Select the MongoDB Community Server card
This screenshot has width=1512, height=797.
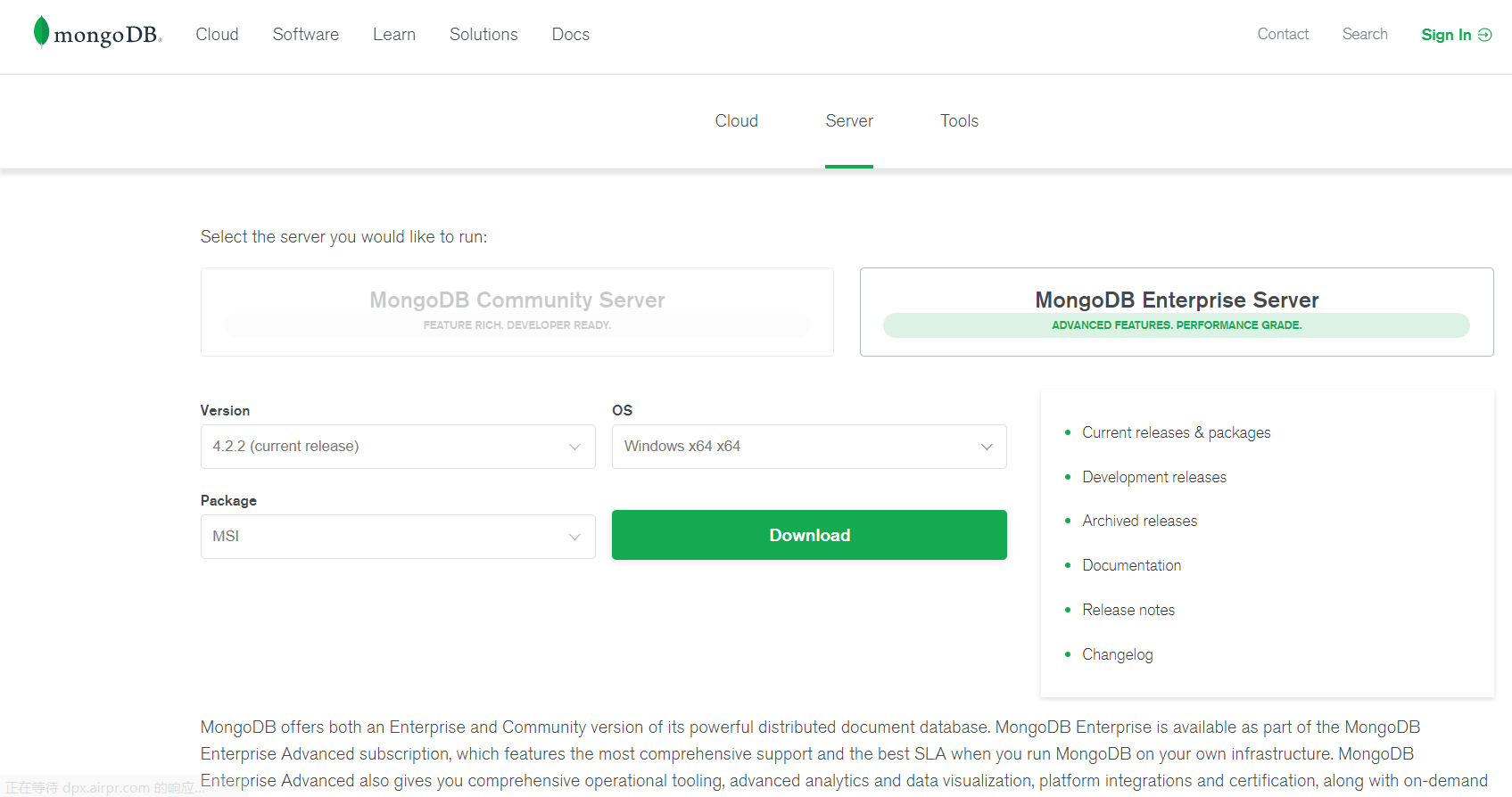click(517, 312)
